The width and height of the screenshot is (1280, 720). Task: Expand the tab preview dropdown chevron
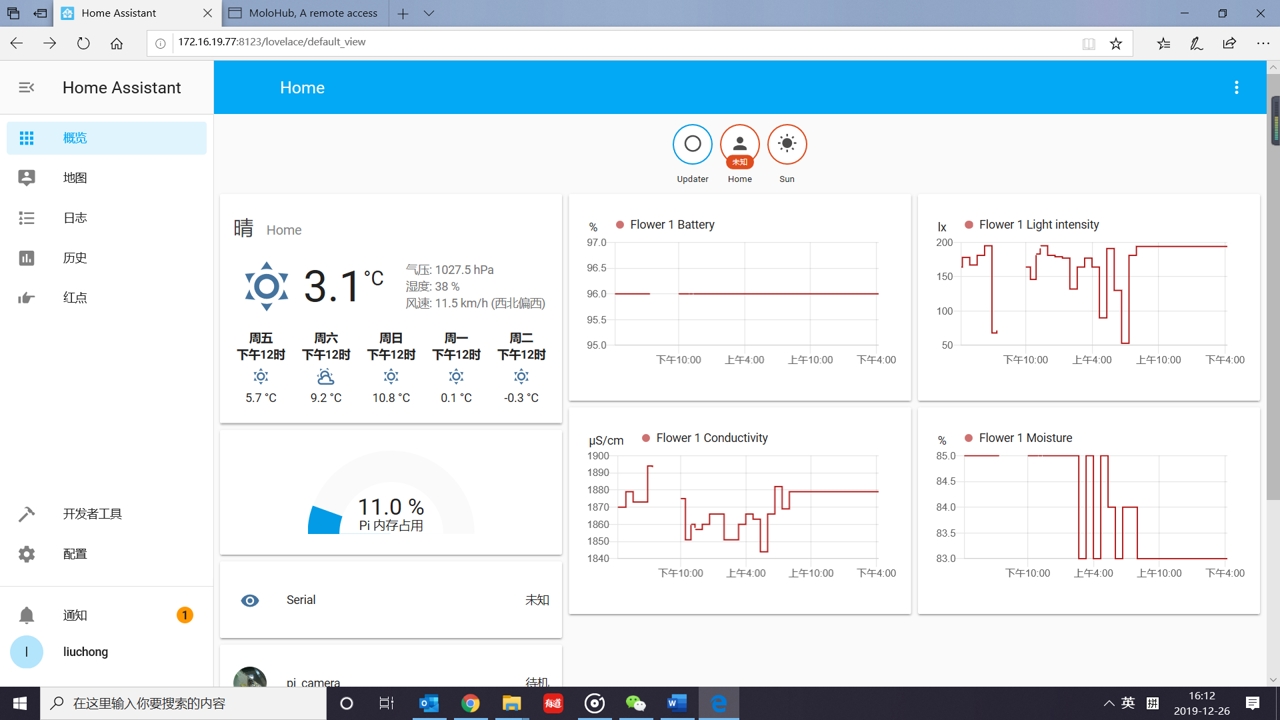(x=429, y=14)
